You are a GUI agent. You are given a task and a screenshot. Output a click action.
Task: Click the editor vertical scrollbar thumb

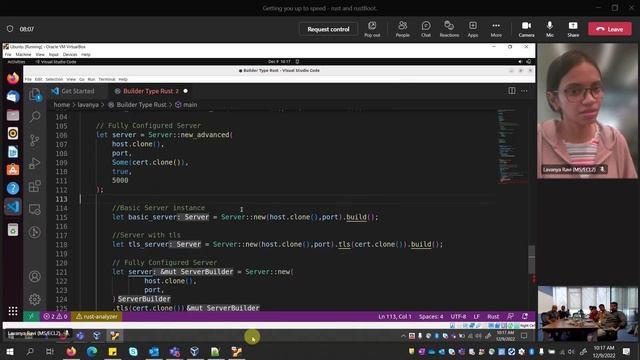pyautogui.click(x=531, y=260)
